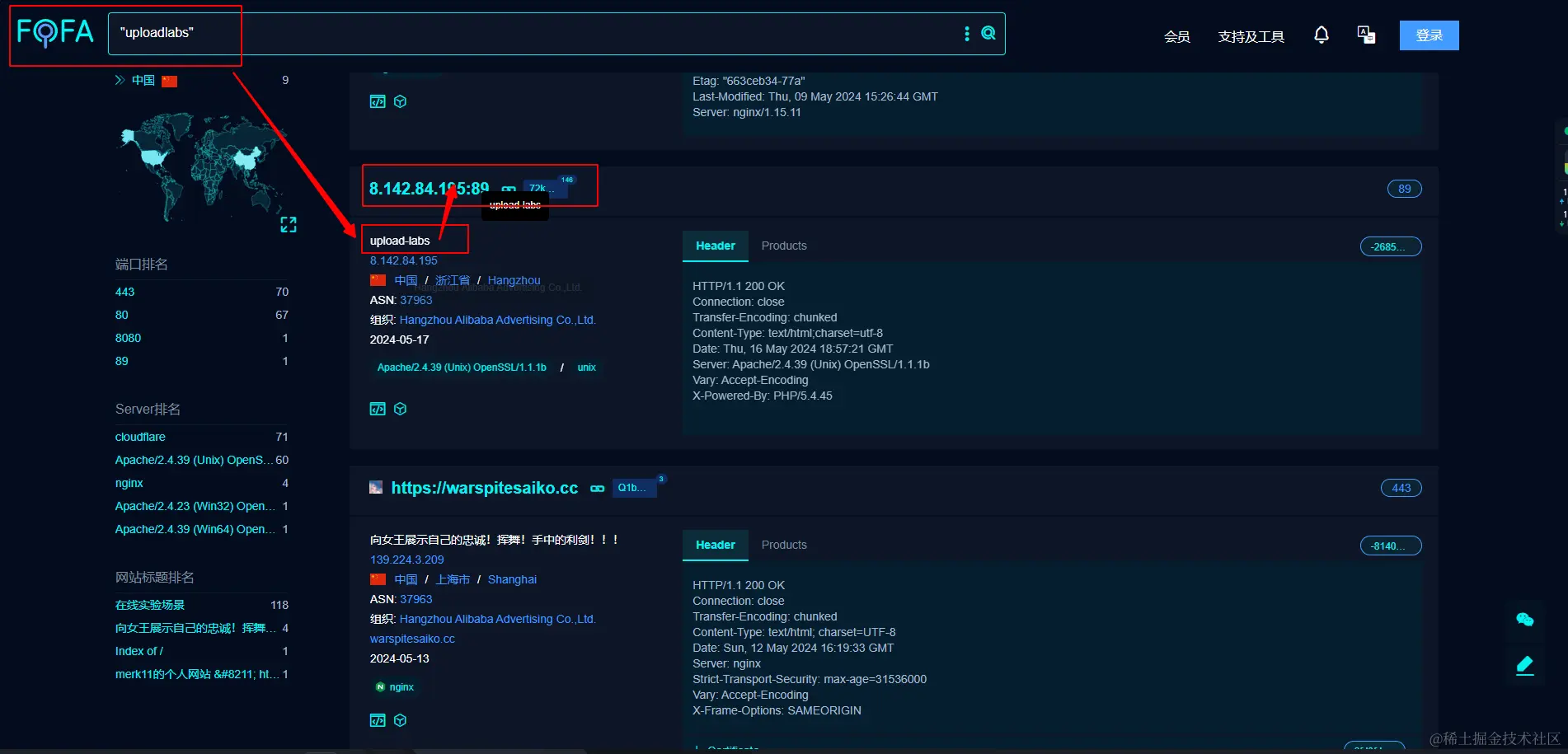The height and width of the screenshot is (754, 1568).
Task: Click the search magnifier icon
Action: pos(988,33)
